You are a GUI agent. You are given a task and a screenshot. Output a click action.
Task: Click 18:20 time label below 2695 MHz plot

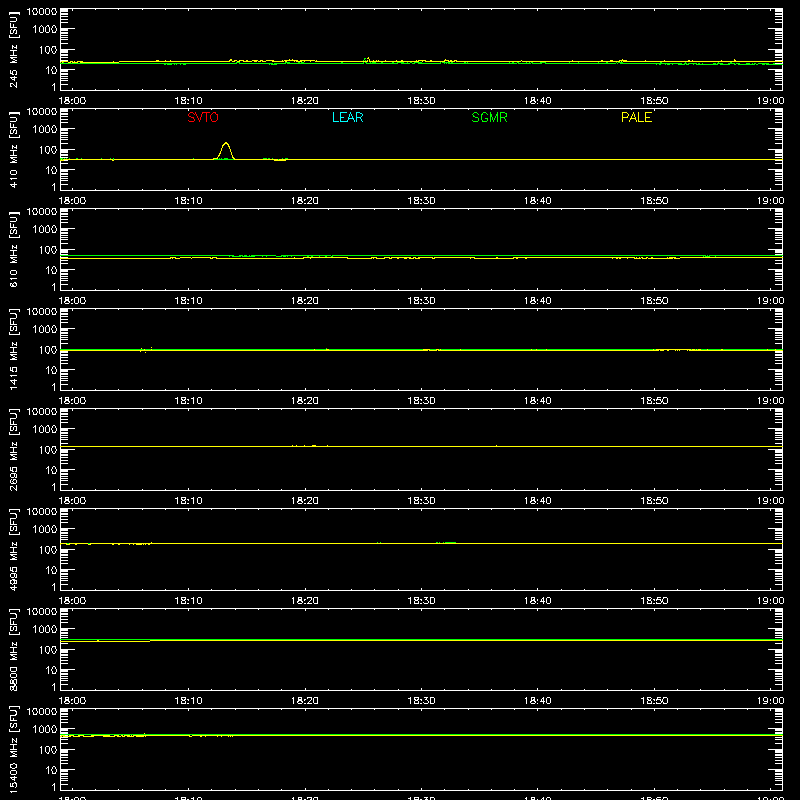click(x=305, y=501)
